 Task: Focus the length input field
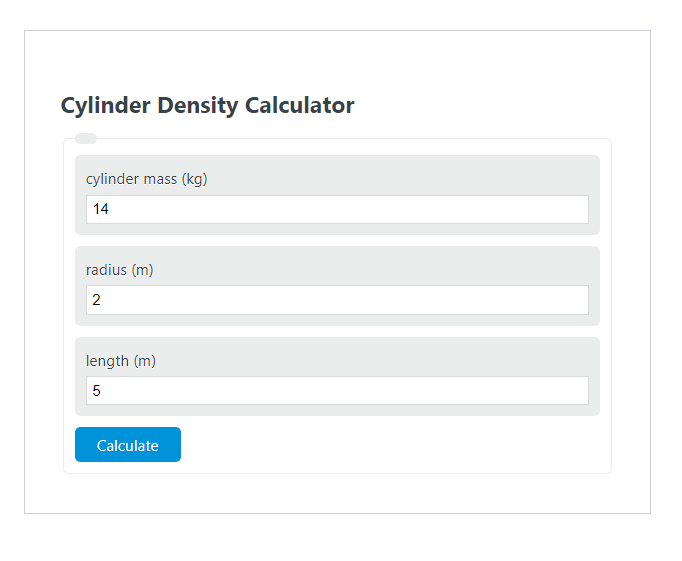(x=338, y=391)
